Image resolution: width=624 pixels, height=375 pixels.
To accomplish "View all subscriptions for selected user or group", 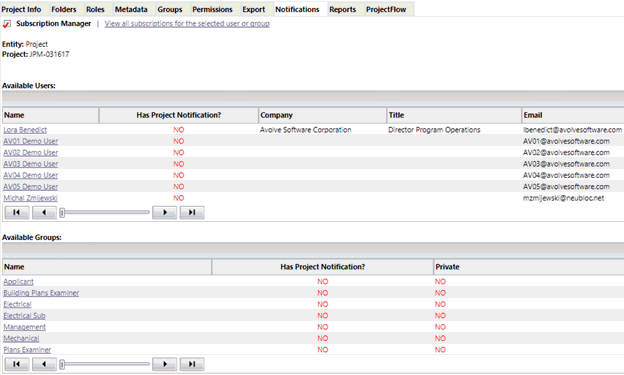I will tap(187, 23).
